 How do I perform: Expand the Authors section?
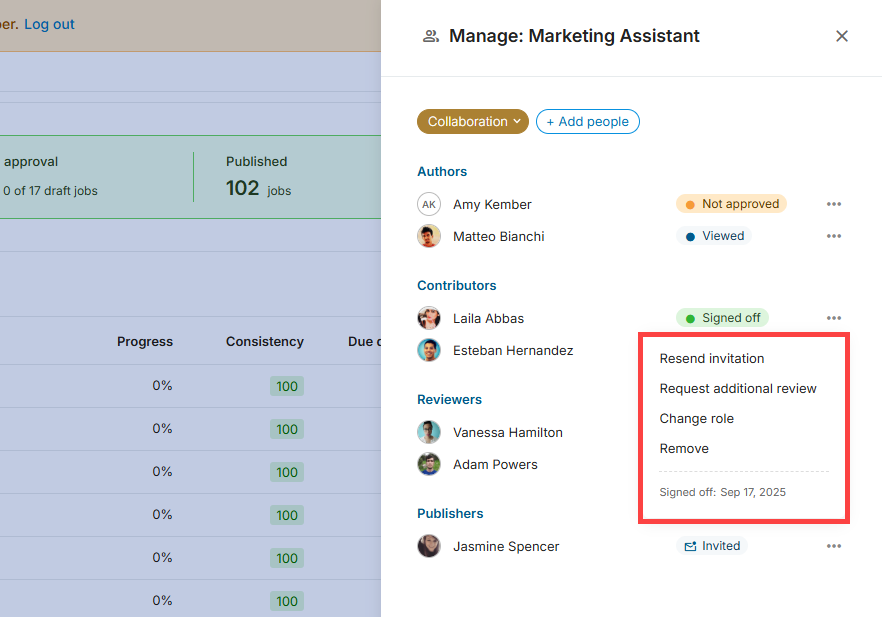[442, 171]
